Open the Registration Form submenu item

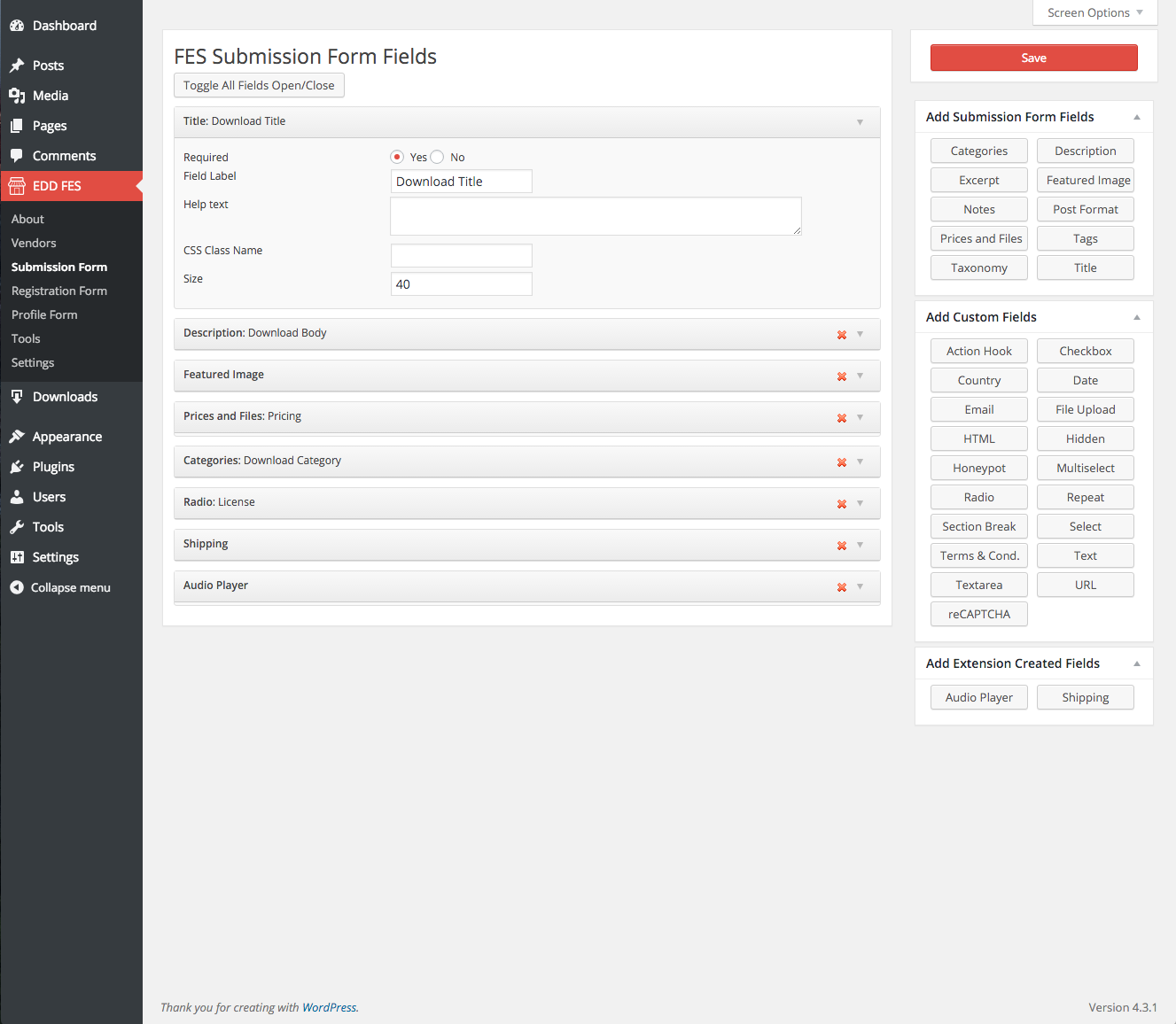pos(59,291)
